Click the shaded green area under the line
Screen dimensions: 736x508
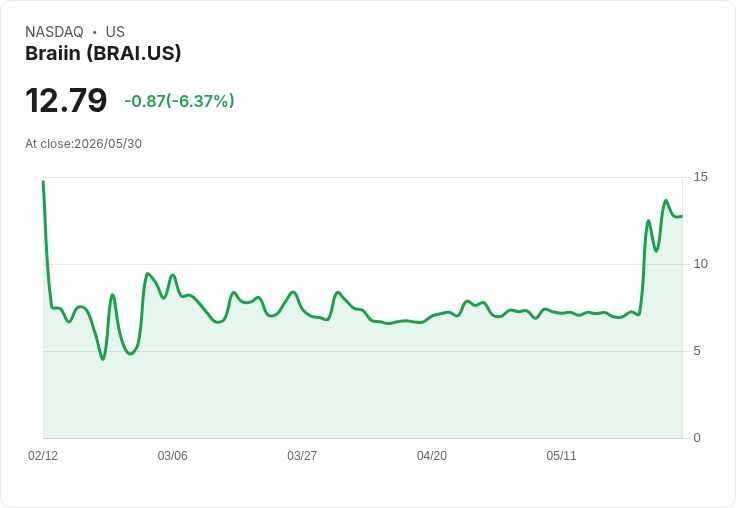click(362, 385)
